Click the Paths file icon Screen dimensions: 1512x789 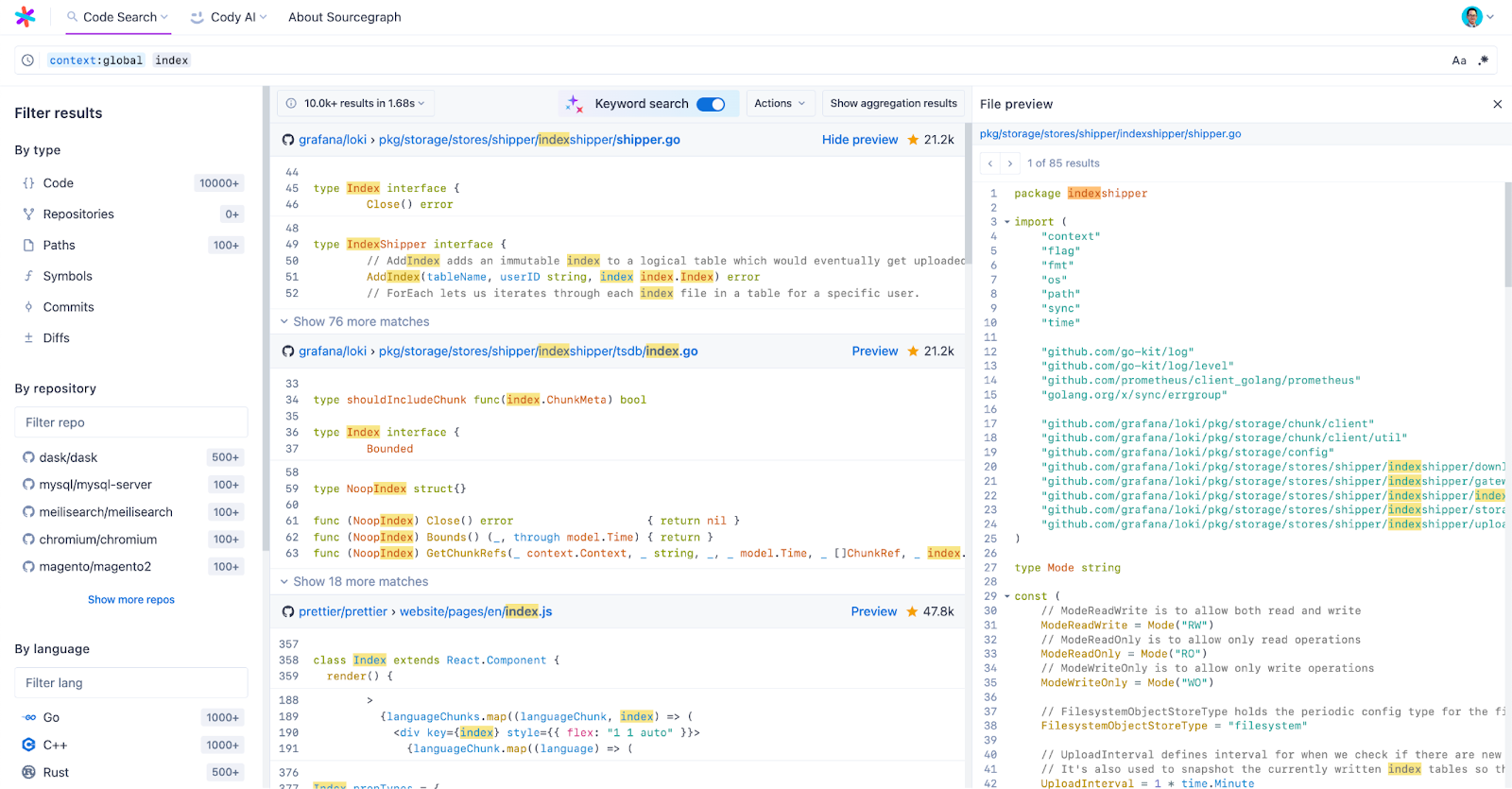[28, 246]
